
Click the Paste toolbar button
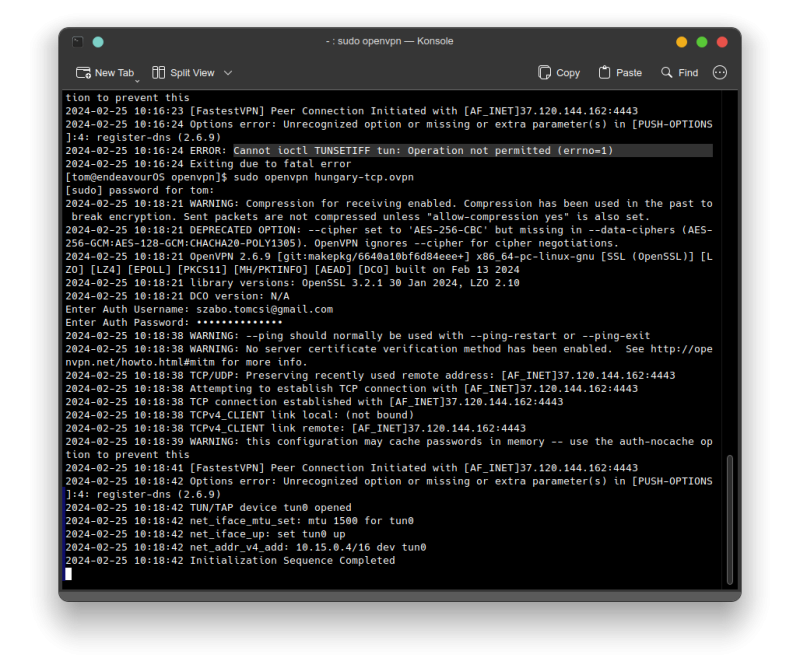coord(620,73)
